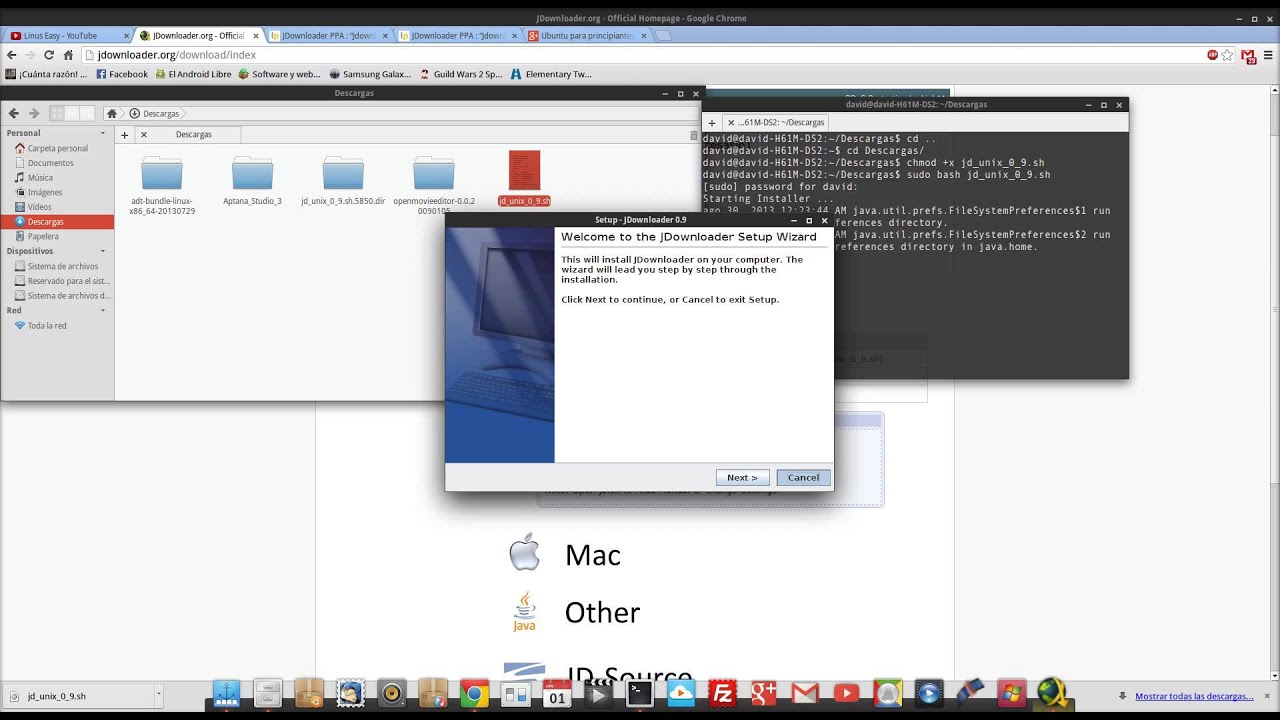Bookmark this page with star icon
Image resolution: width=1280 pixels, height=720 pixels.
[1227, 55]
